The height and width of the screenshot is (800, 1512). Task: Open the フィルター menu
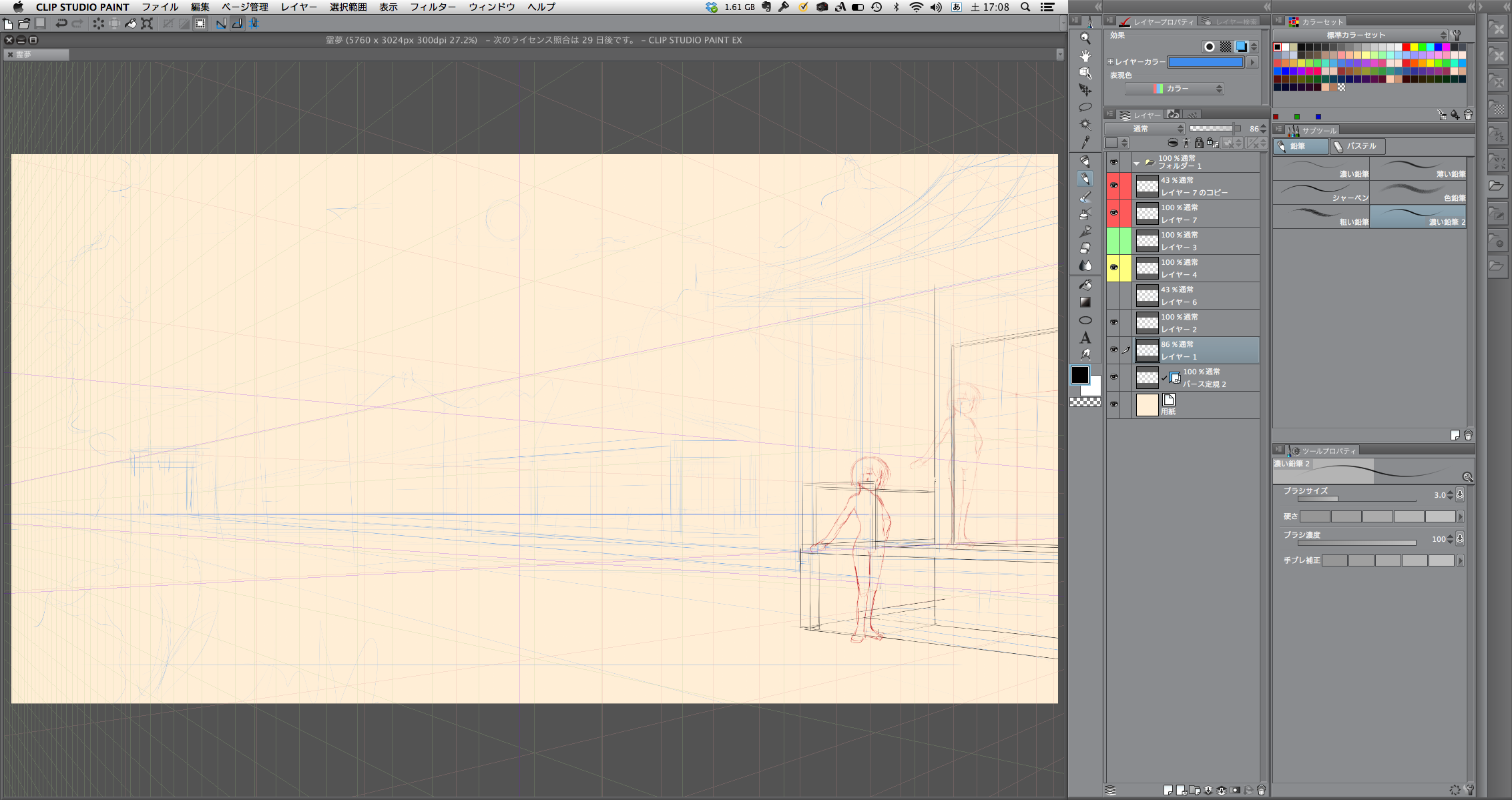(433, 7)
